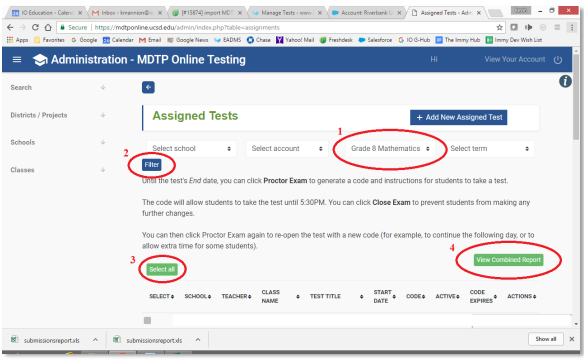Open the Grade 8 Mathematics test dropdown
This screenshot has height=360, width=584.
coord(390,149)
